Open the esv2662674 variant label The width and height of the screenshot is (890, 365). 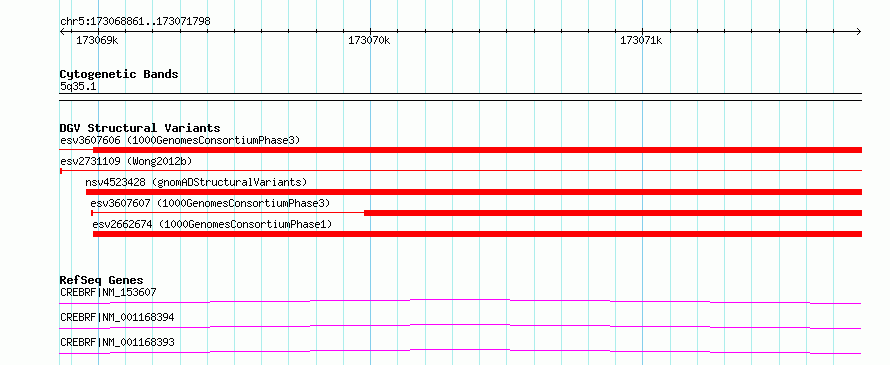point(212,224)
